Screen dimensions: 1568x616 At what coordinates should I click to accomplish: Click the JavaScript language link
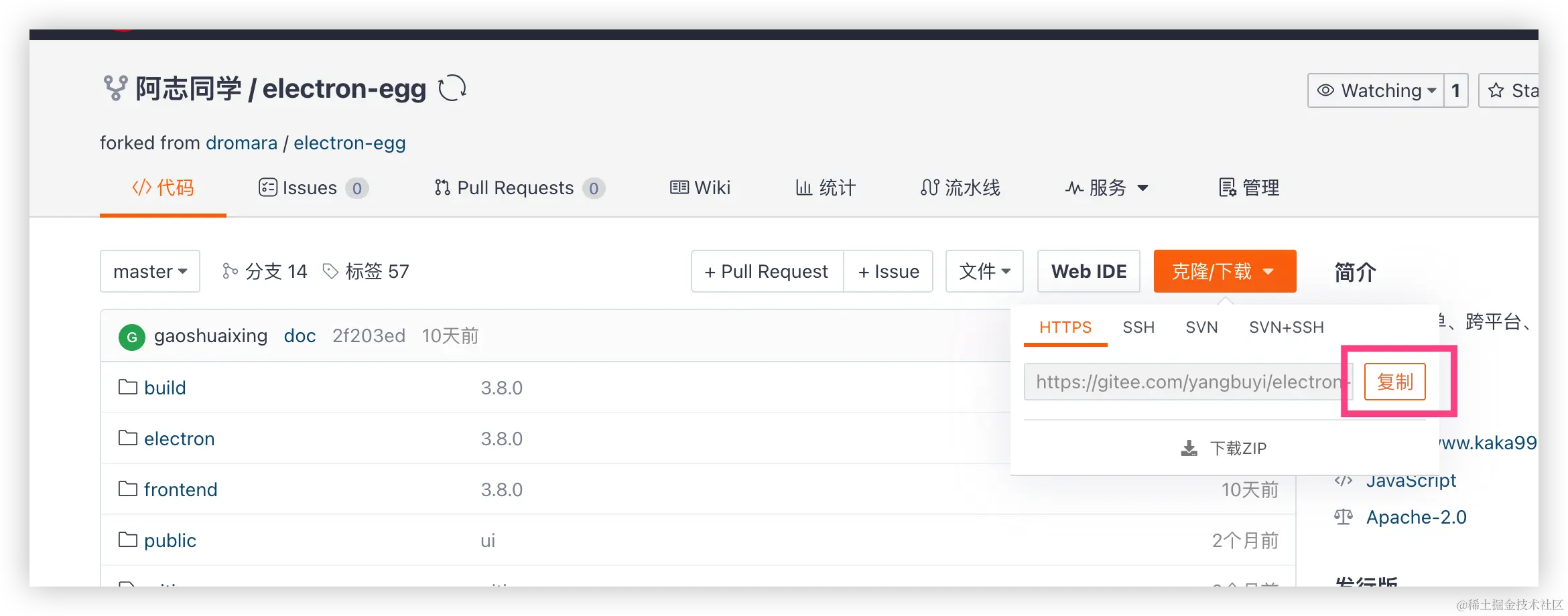click(1411, 481)
